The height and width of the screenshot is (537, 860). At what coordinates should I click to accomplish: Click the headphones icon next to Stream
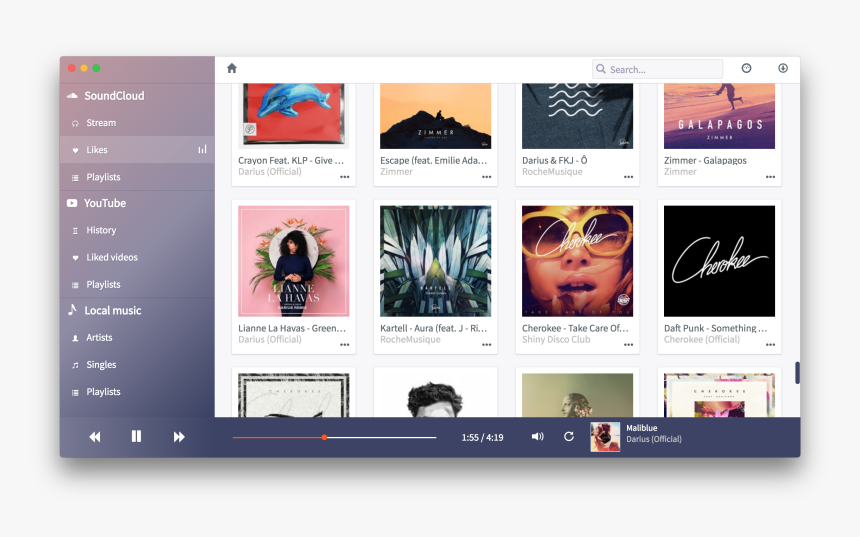point(75,123)
